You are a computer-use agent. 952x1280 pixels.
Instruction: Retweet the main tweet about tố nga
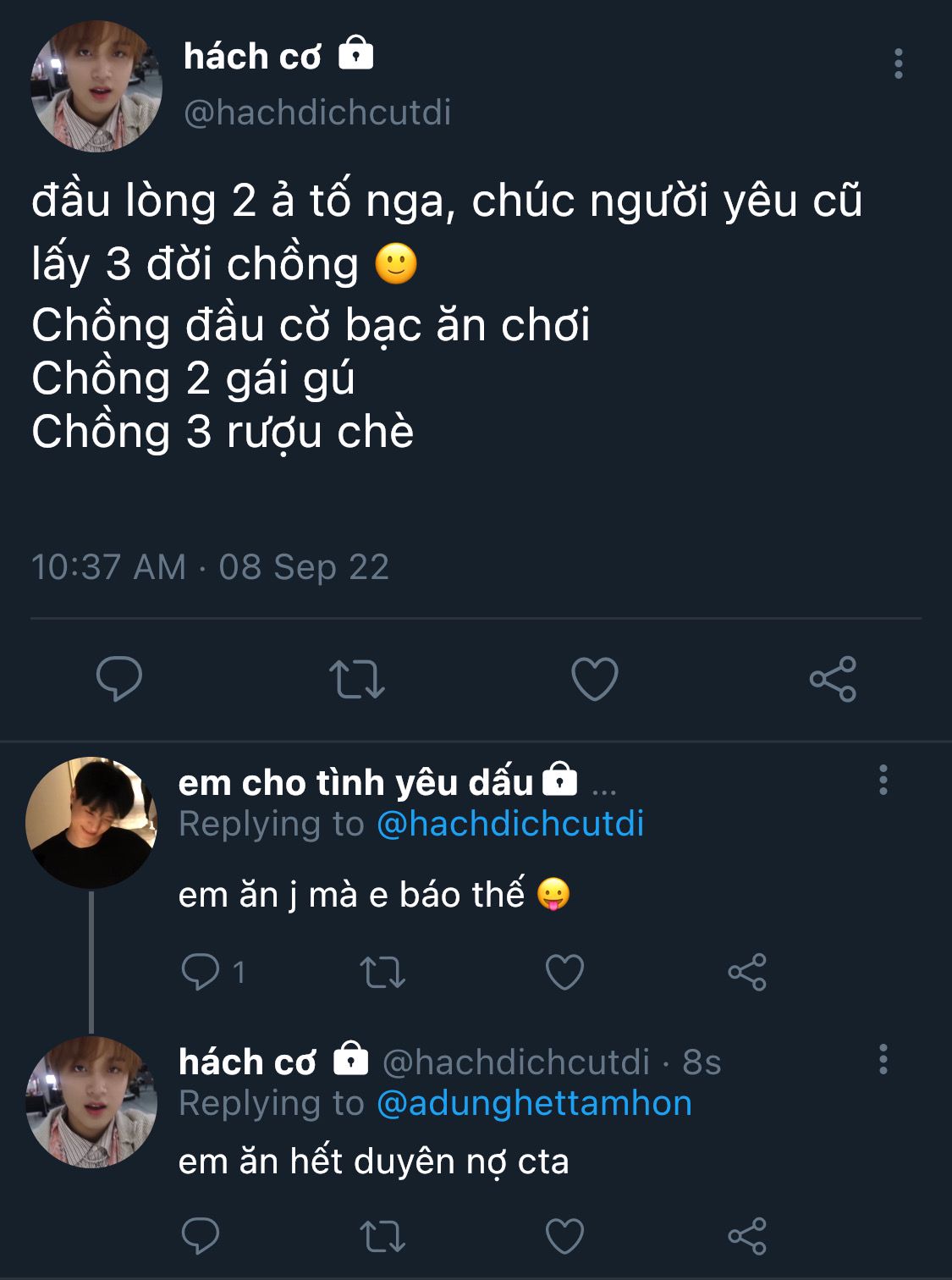[x=356, y=678]
